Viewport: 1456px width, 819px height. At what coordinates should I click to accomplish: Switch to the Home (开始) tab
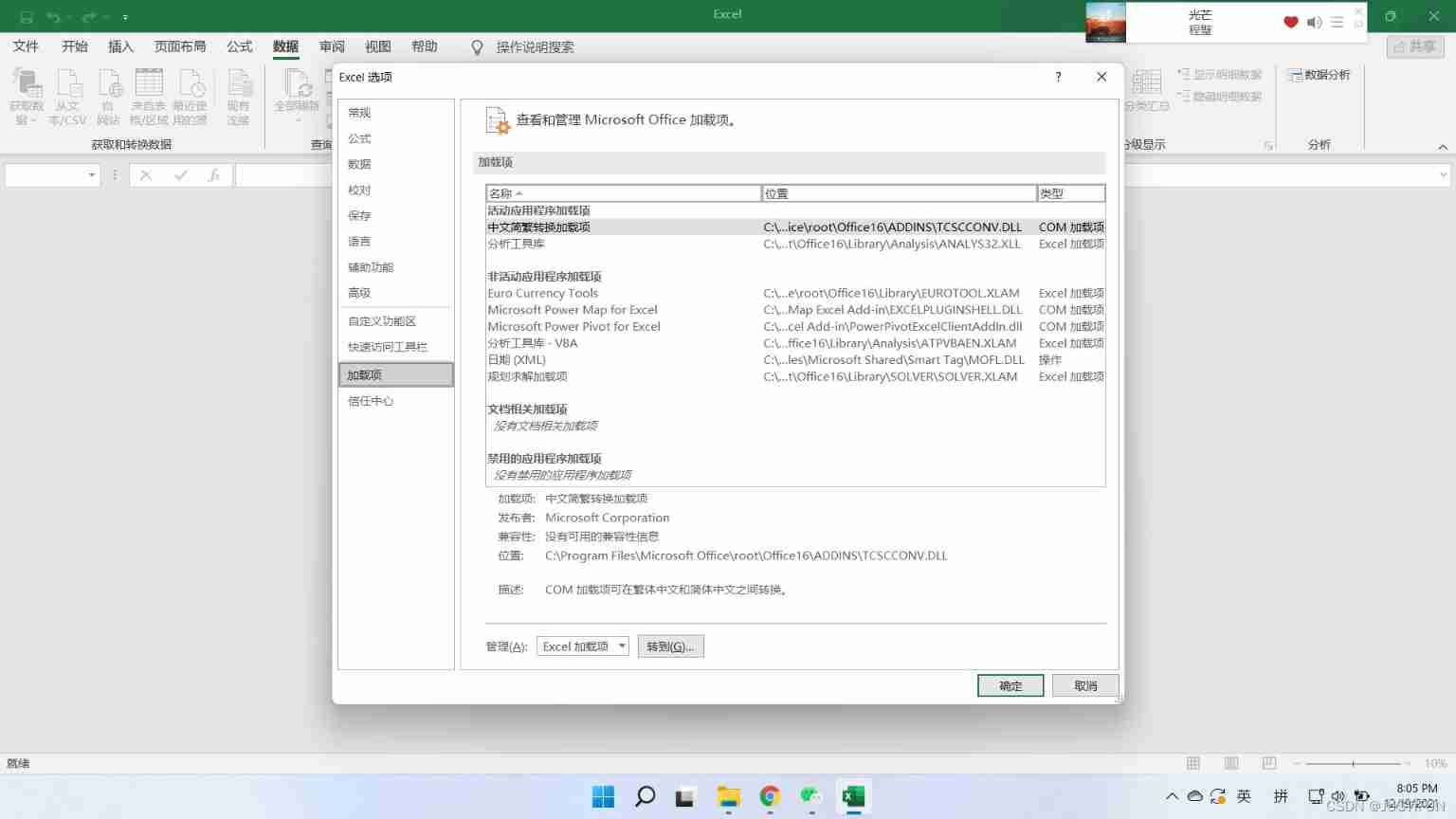tap(75, 46)
